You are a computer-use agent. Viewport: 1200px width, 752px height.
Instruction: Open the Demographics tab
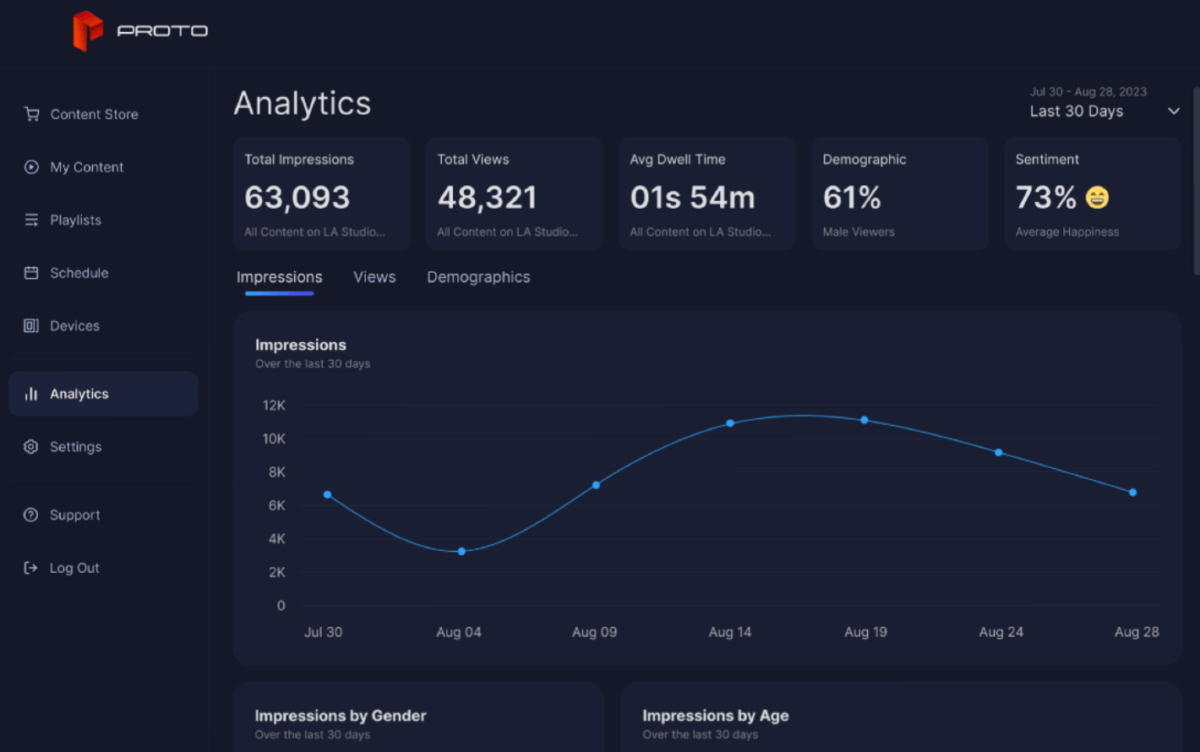(478, 277)
